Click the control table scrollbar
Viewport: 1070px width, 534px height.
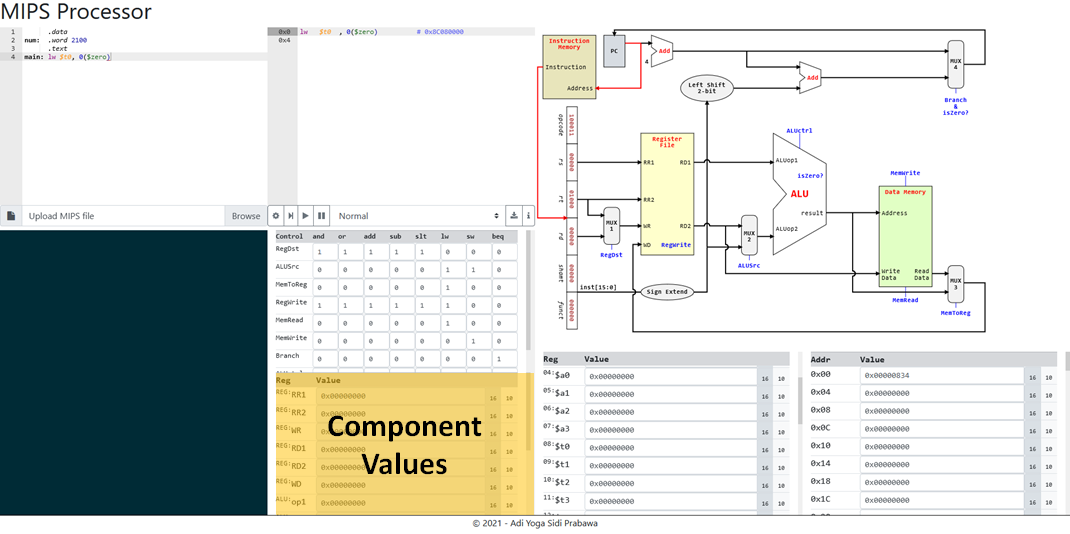click(x=527, y=293)
